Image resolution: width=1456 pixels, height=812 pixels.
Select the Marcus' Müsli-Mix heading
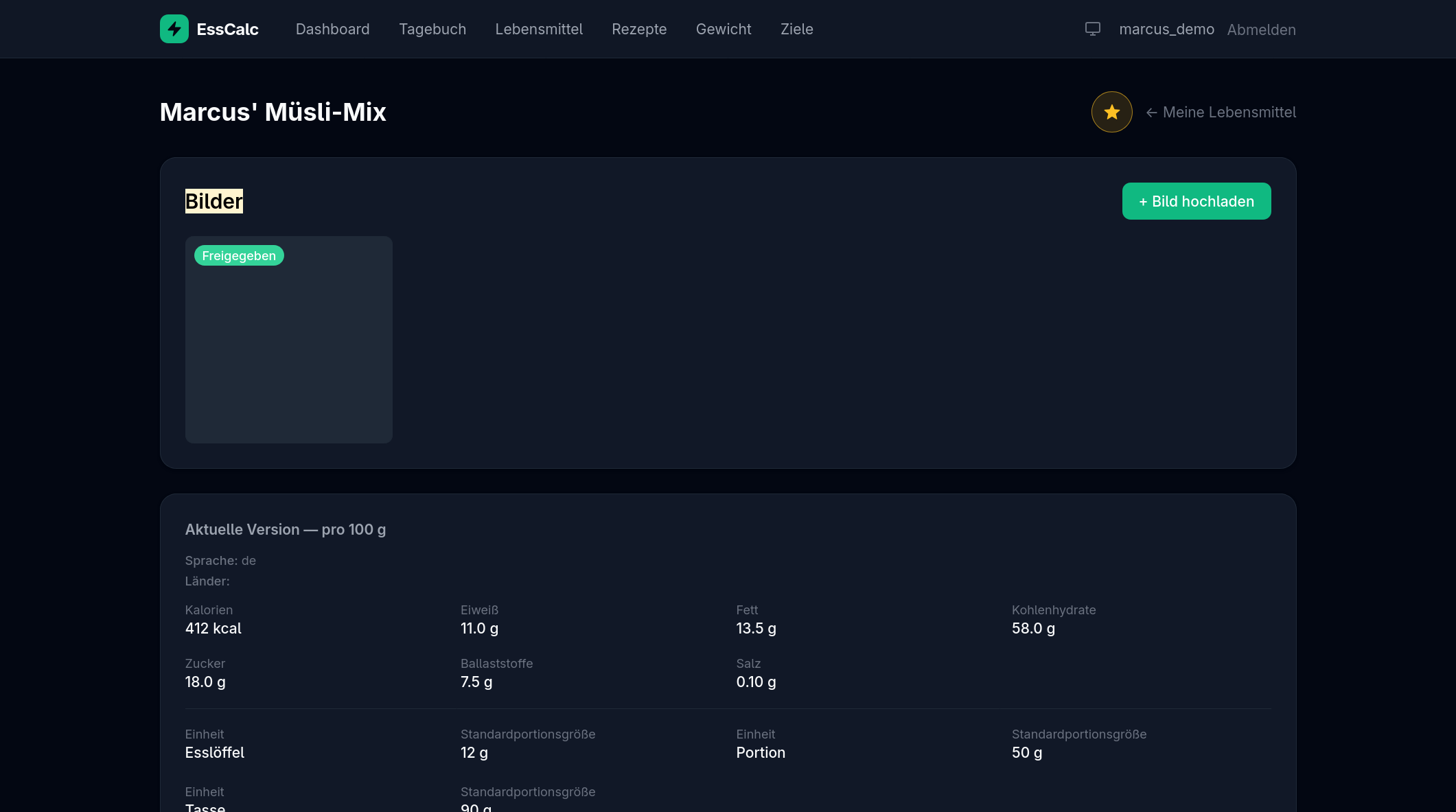[x=273, y=112]
